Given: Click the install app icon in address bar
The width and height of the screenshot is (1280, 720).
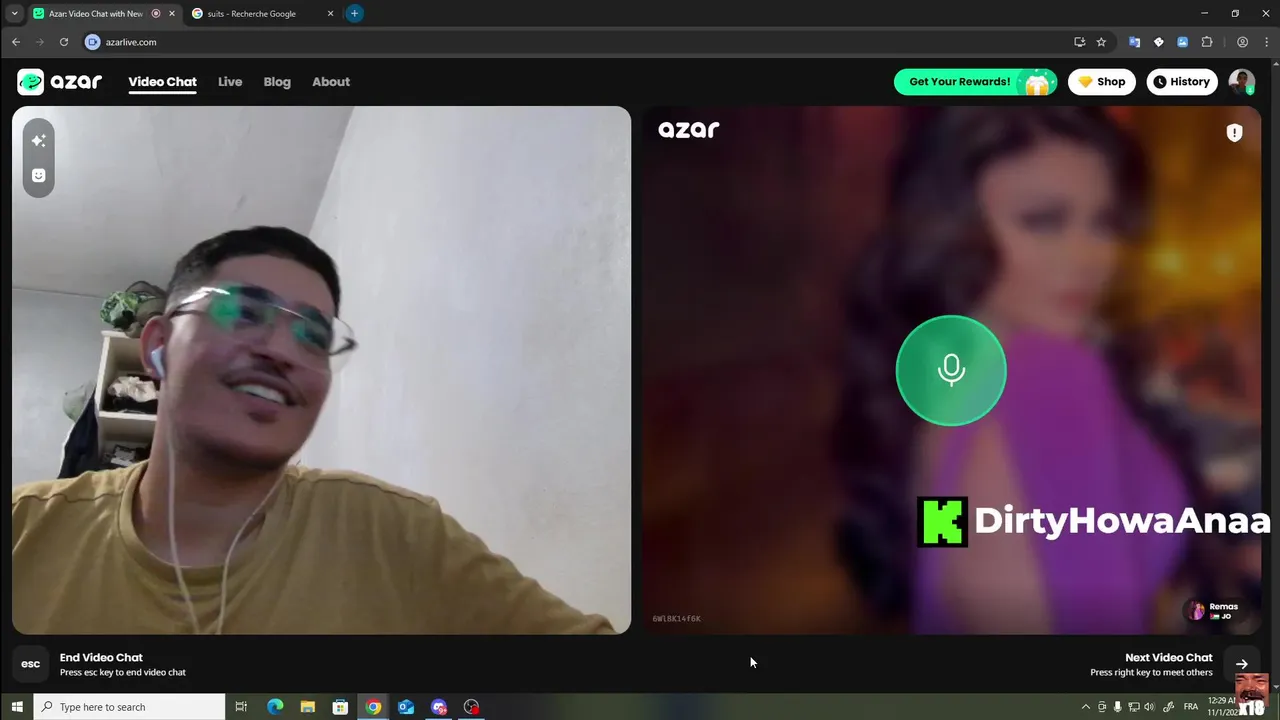Looking at the screenshot, I should point(1079,42).
